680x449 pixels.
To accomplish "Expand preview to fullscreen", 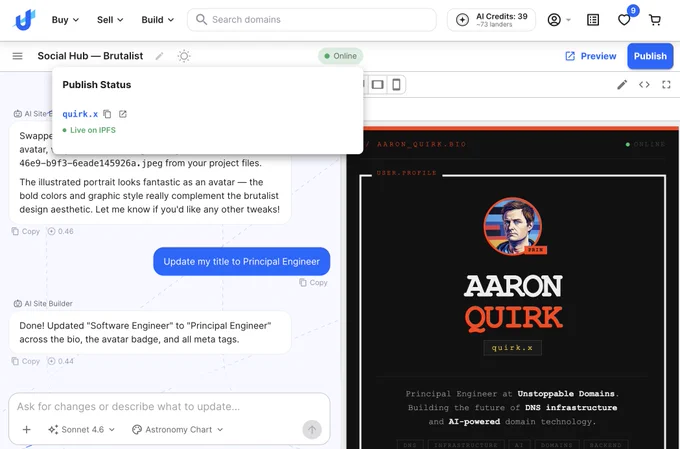I will point(666,85).
